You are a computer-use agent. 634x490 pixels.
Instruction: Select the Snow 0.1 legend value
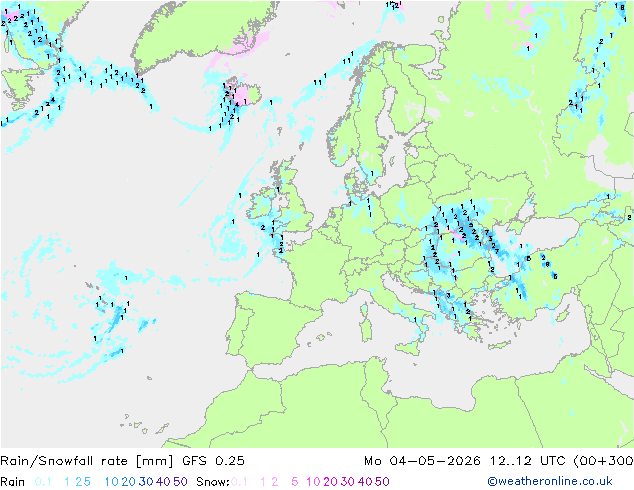(x=239, y=482)
